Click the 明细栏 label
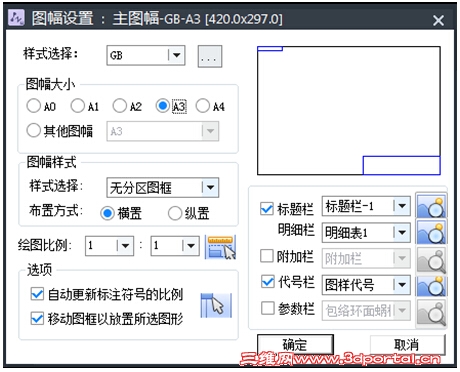 296,230
